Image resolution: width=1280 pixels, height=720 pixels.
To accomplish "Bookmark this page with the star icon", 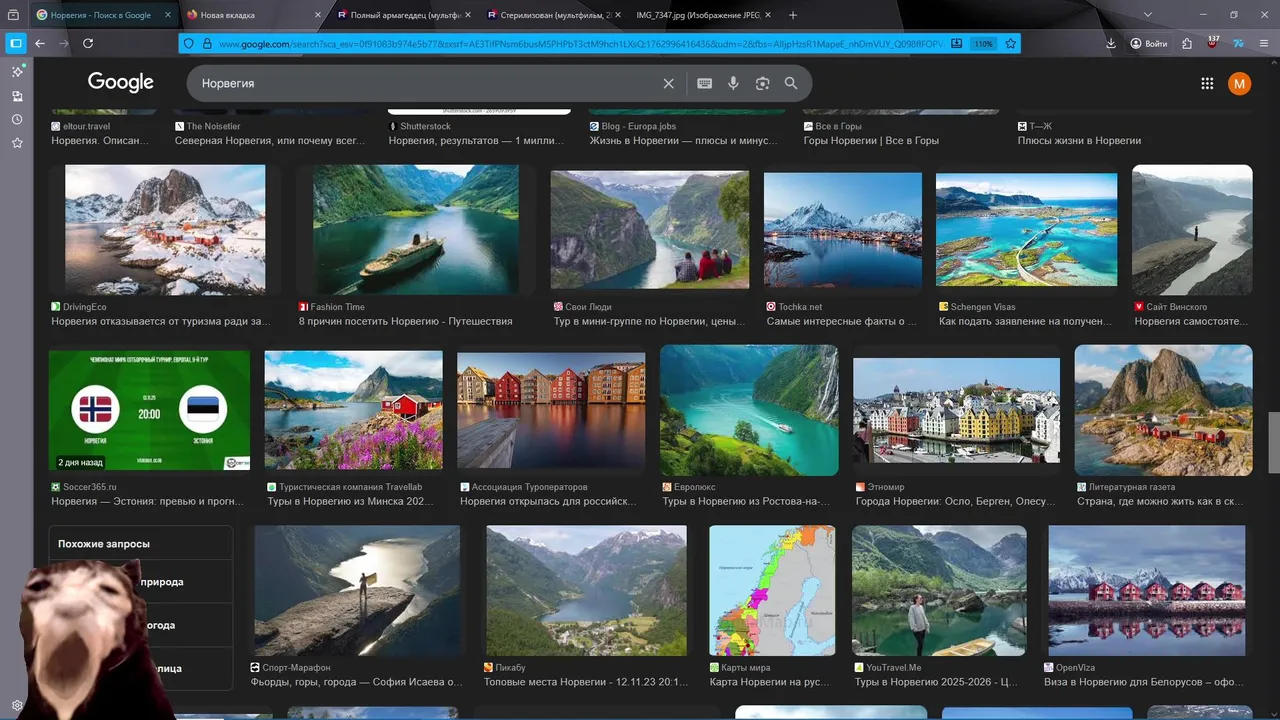I will [x=1010, y=44].
